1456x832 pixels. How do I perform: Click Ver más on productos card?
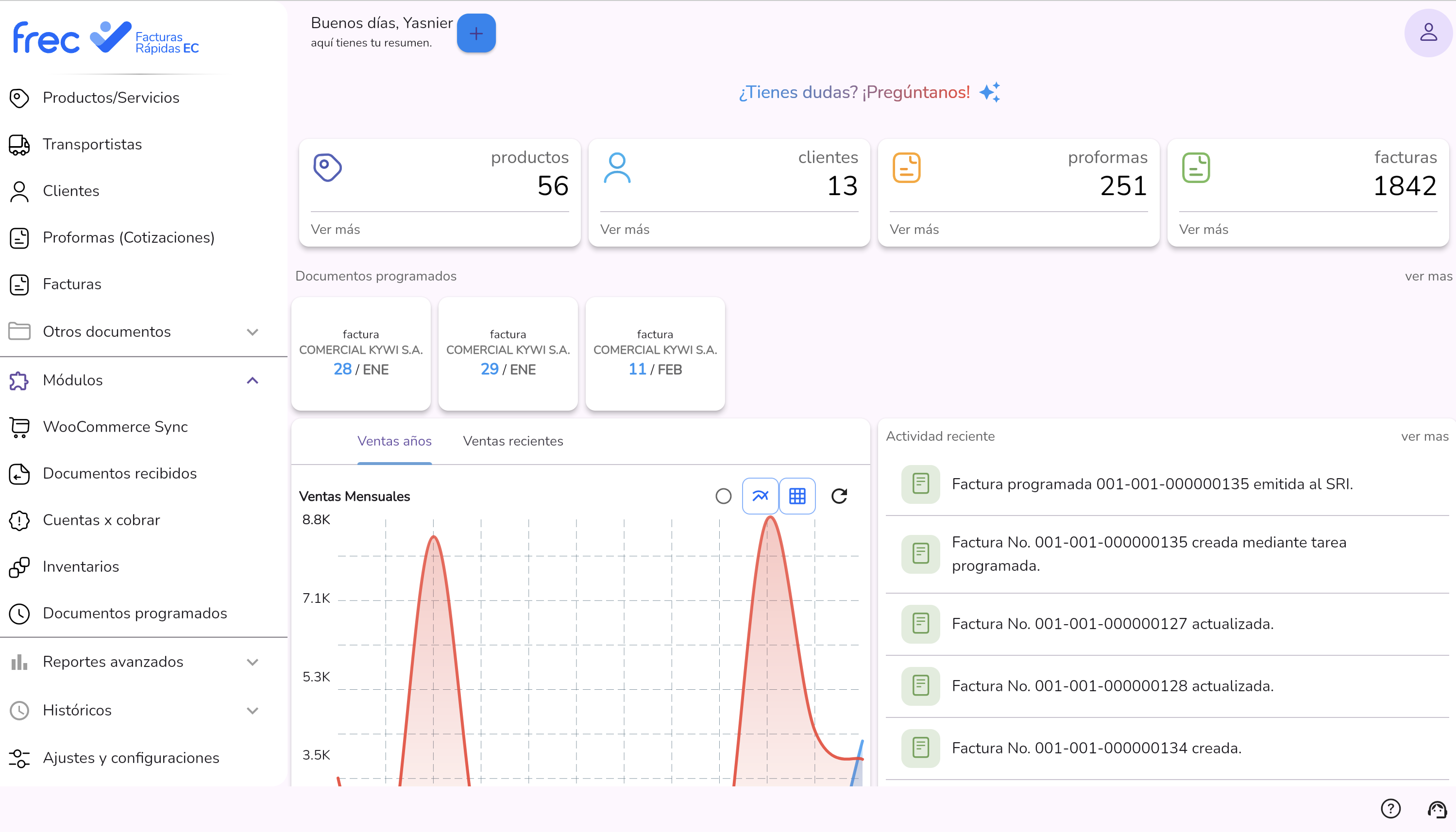335,229
